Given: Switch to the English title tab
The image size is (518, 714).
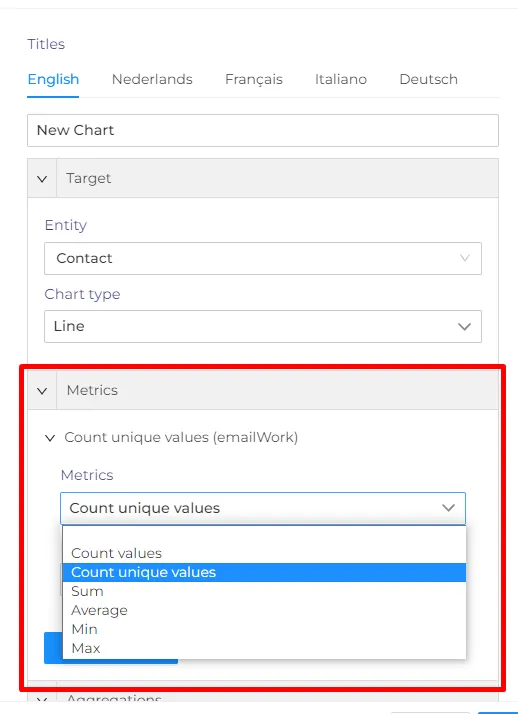Looking at the screenshot, I should coord(53,79).
